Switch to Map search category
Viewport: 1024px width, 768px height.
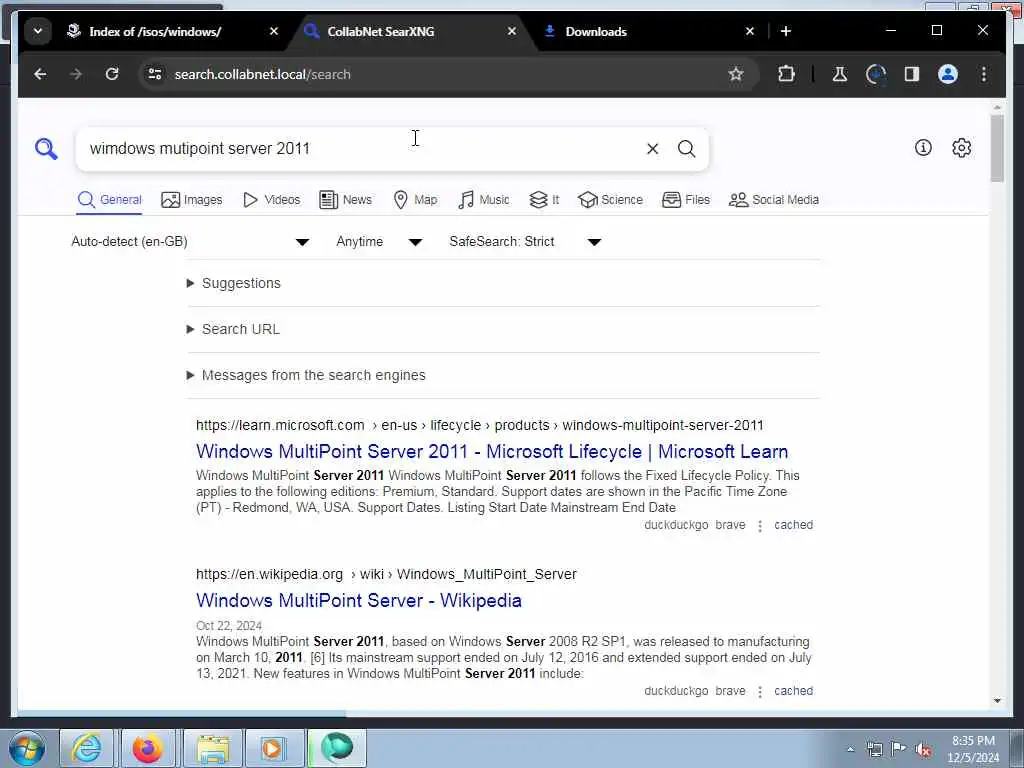(x=415, y=200)
